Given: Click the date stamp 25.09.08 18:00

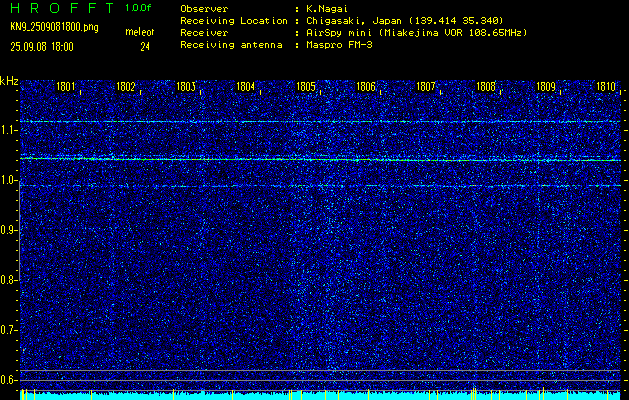Looking at the screenshot, I should click(x=42, y=47).
